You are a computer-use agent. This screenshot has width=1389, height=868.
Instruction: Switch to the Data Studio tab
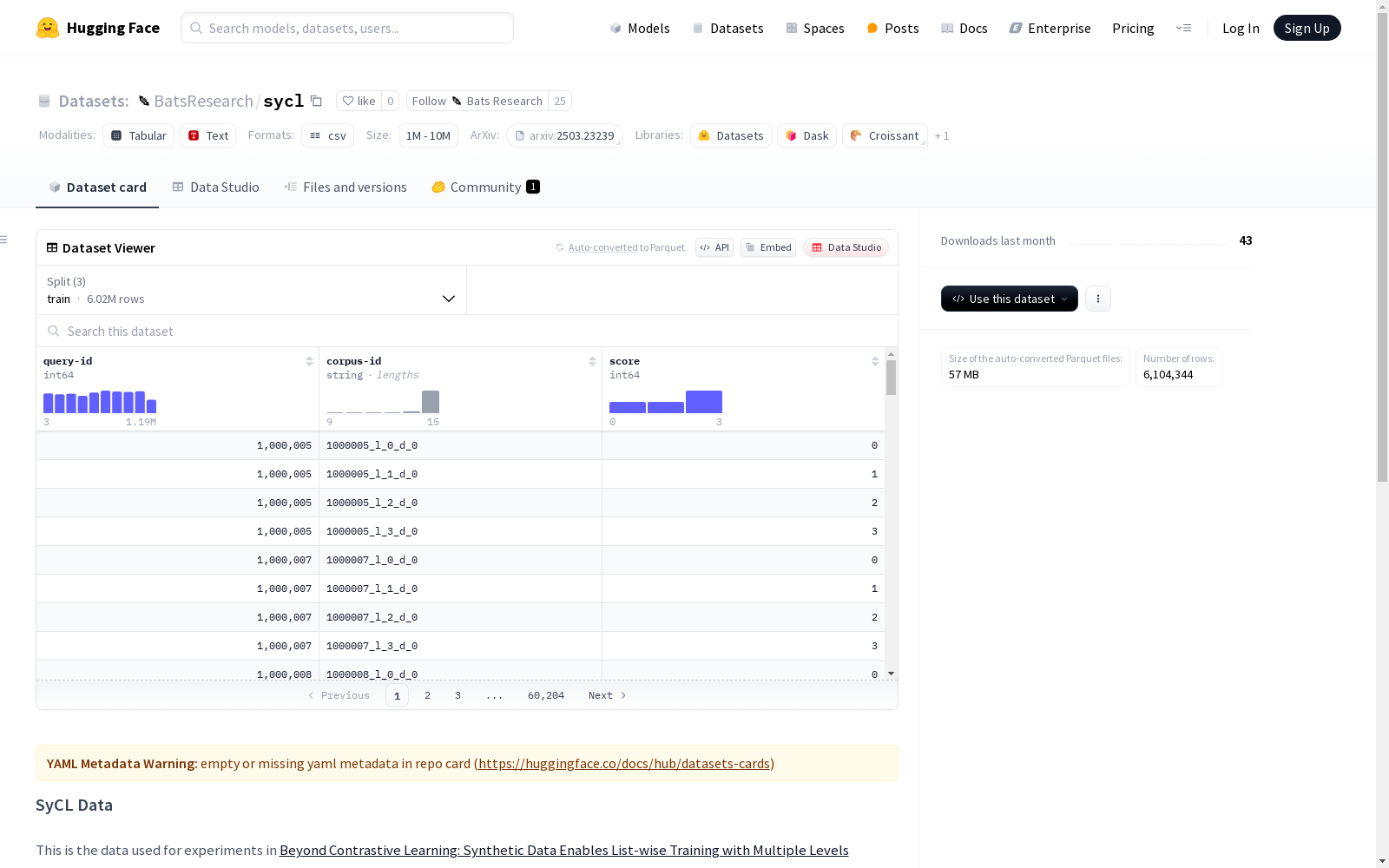pyautogui.click(x=216, y=187)
